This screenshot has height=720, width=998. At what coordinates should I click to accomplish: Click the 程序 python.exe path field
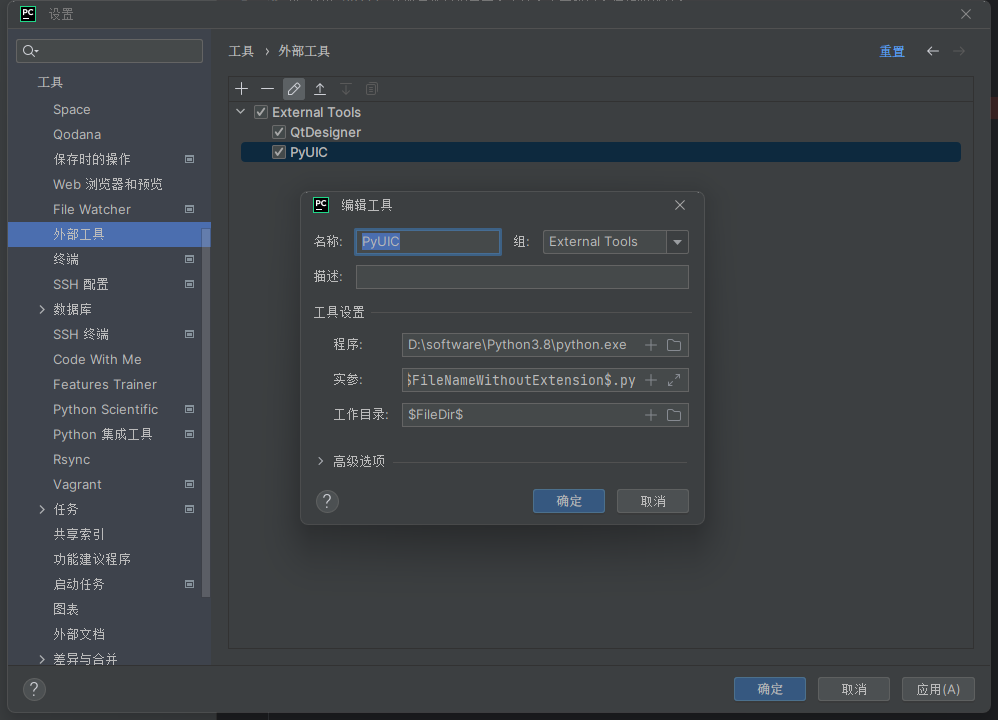522,345
